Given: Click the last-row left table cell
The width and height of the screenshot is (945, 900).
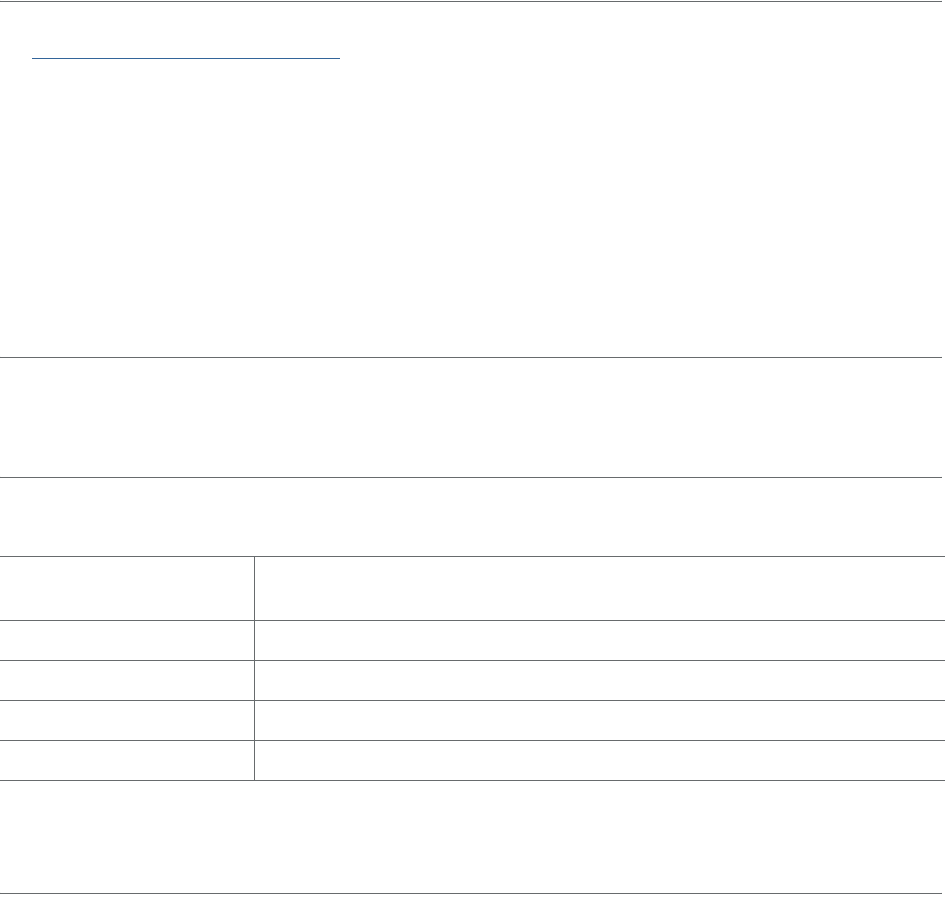Looking at the screenshot, I should 127,760.
